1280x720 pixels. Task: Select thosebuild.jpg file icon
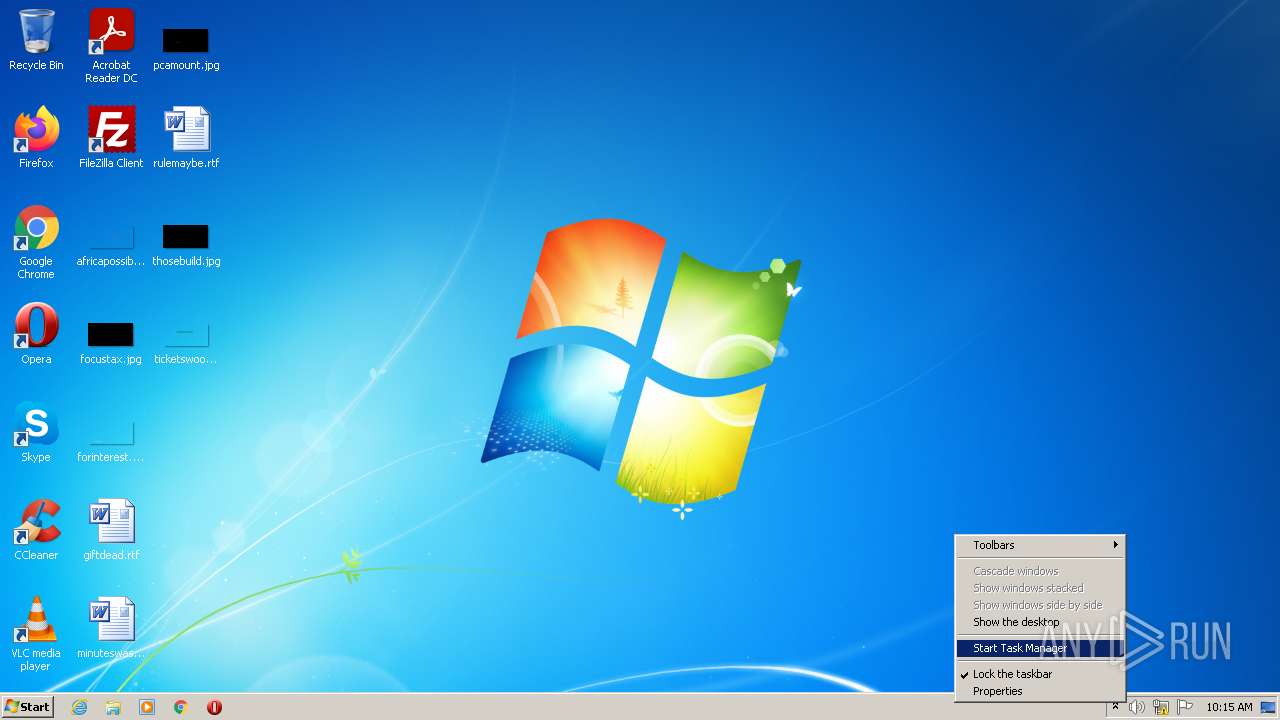coord(186,246)
